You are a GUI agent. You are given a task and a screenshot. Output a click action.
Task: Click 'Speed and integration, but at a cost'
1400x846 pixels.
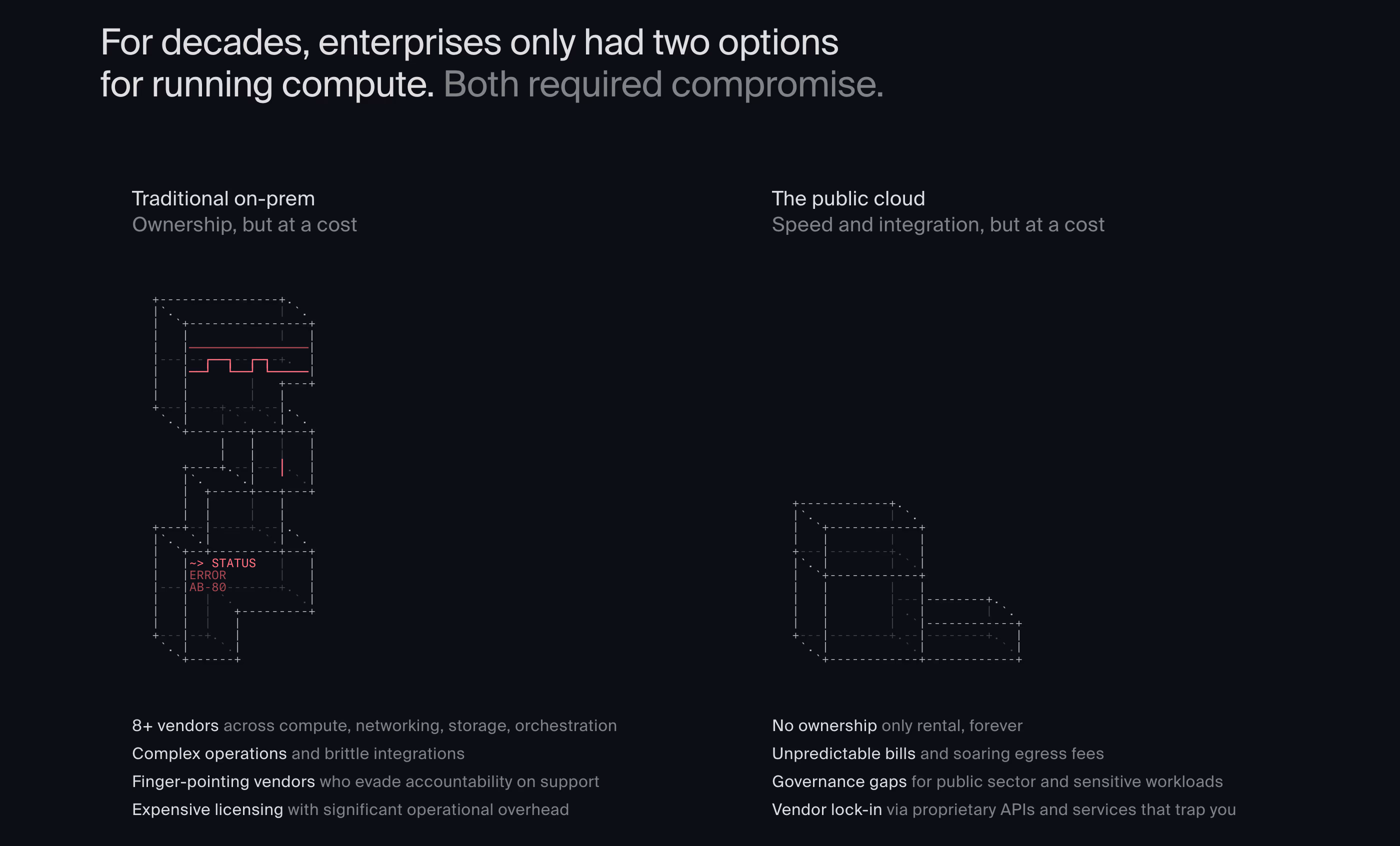pos(938,225)
